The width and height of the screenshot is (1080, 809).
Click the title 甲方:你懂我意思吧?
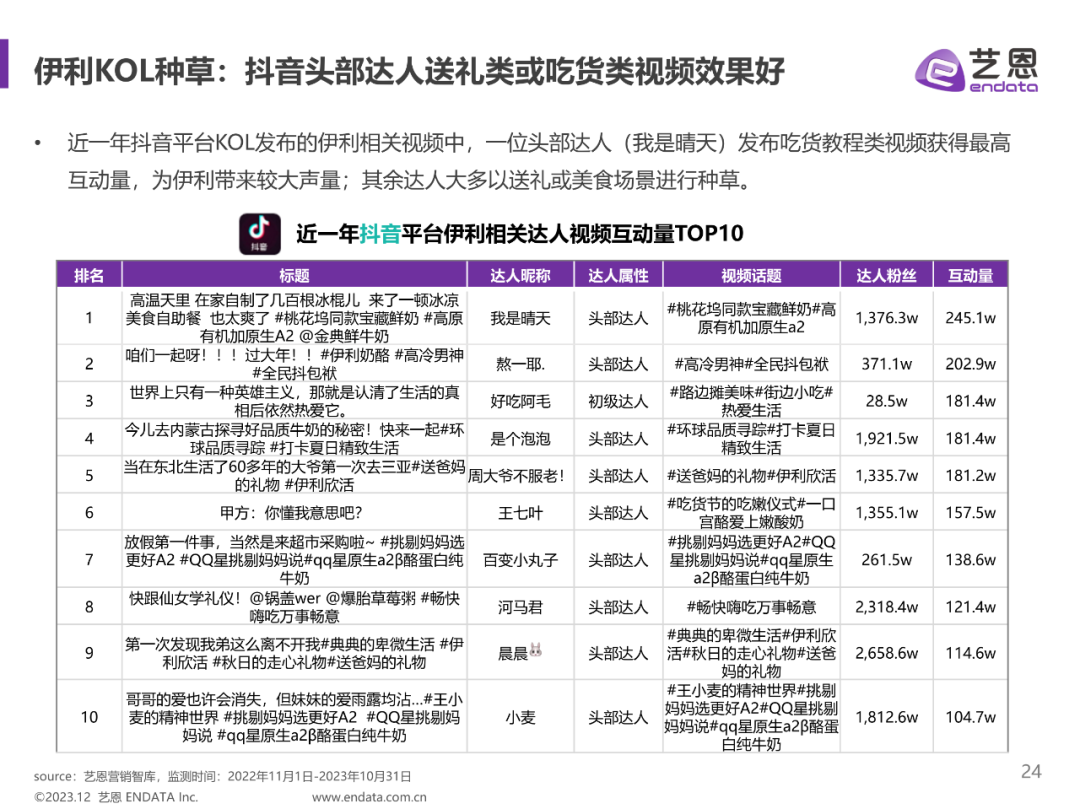point(291,513)
